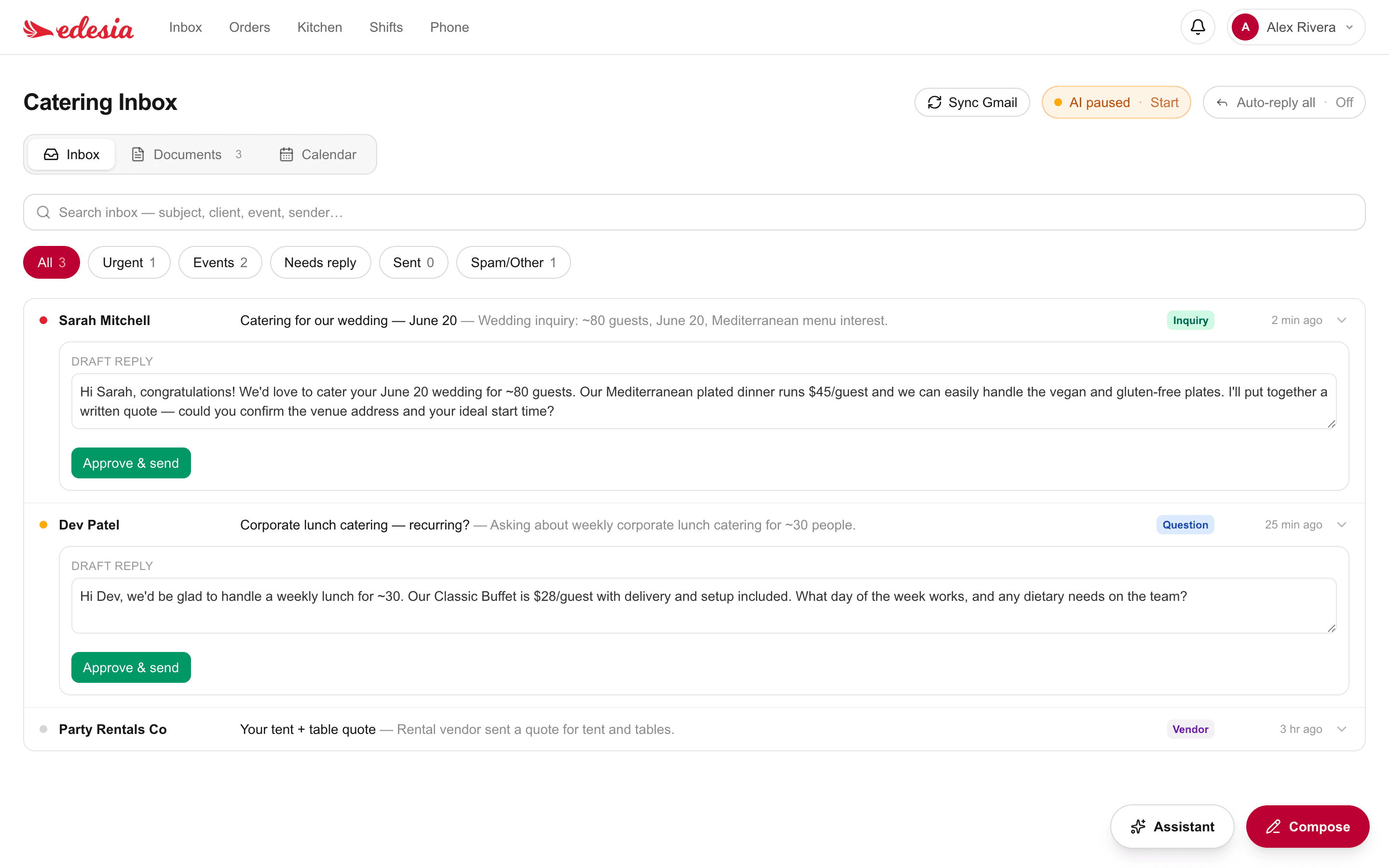Image resolution: width=1389 pixels, height=868 pixels.
Task: Click the Question tag on Dev's email
Action: 1185,525
